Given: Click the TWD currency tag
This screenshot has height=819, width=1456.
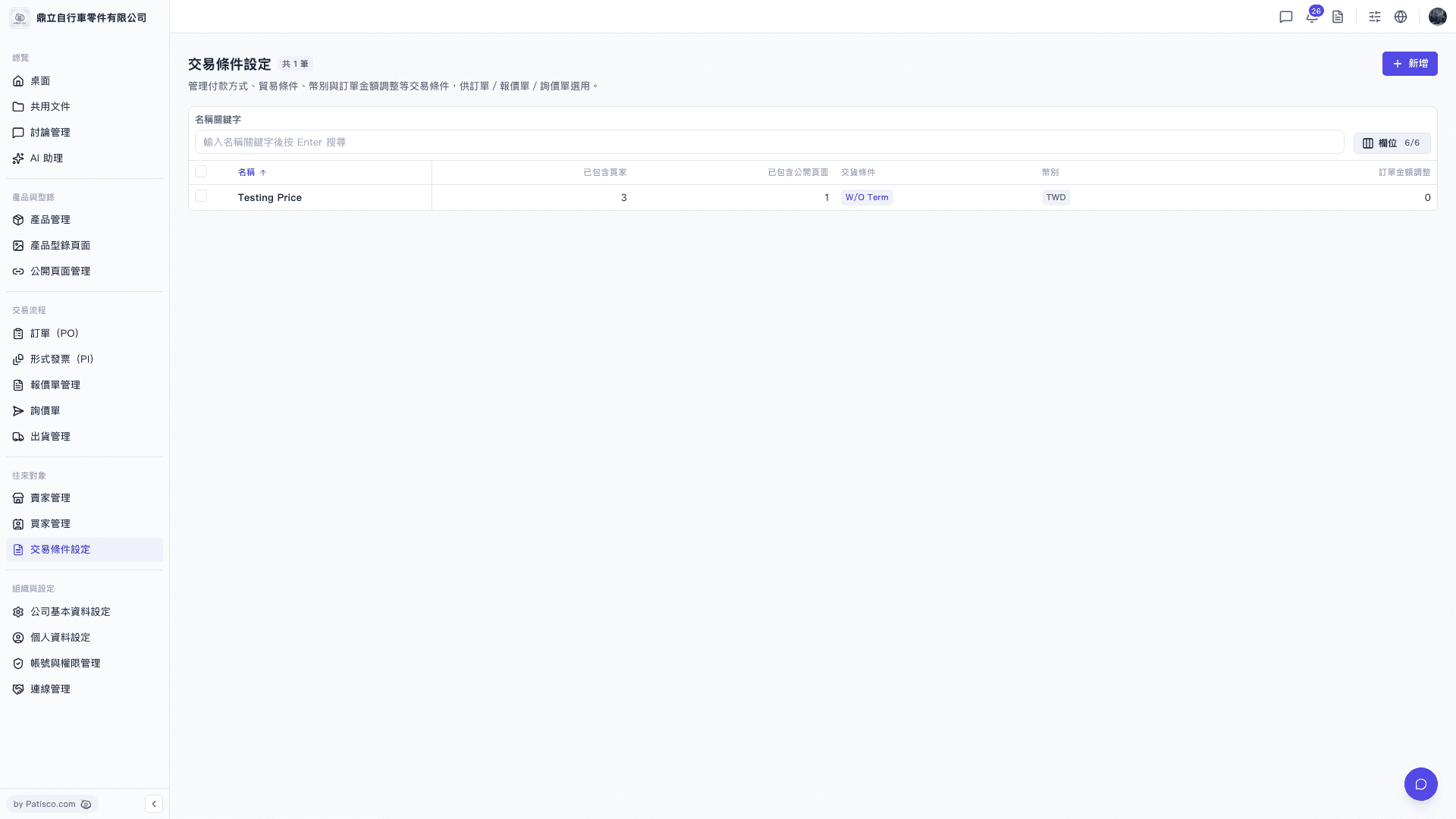Looking at the screenshot, I should pos(1056,198).
